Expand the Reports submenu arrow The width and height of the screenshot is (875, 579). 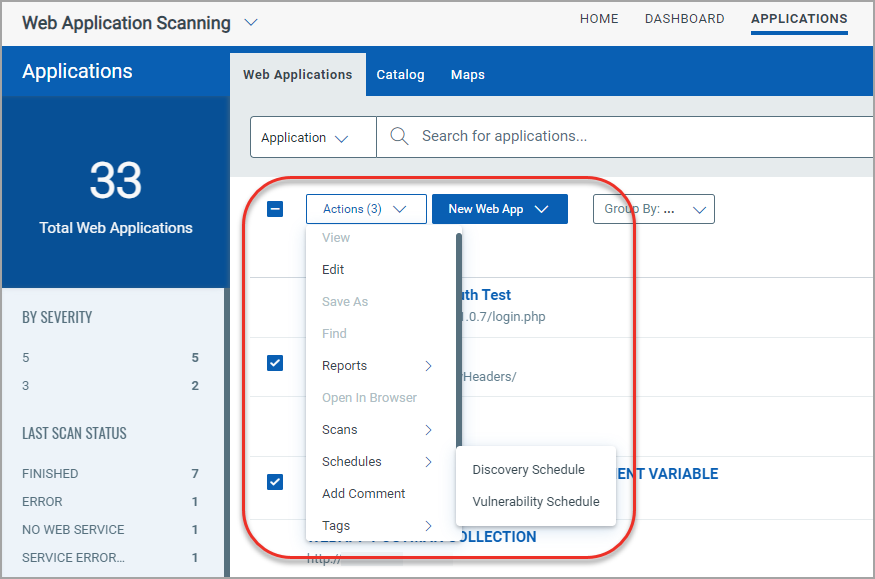coord(428,366)
